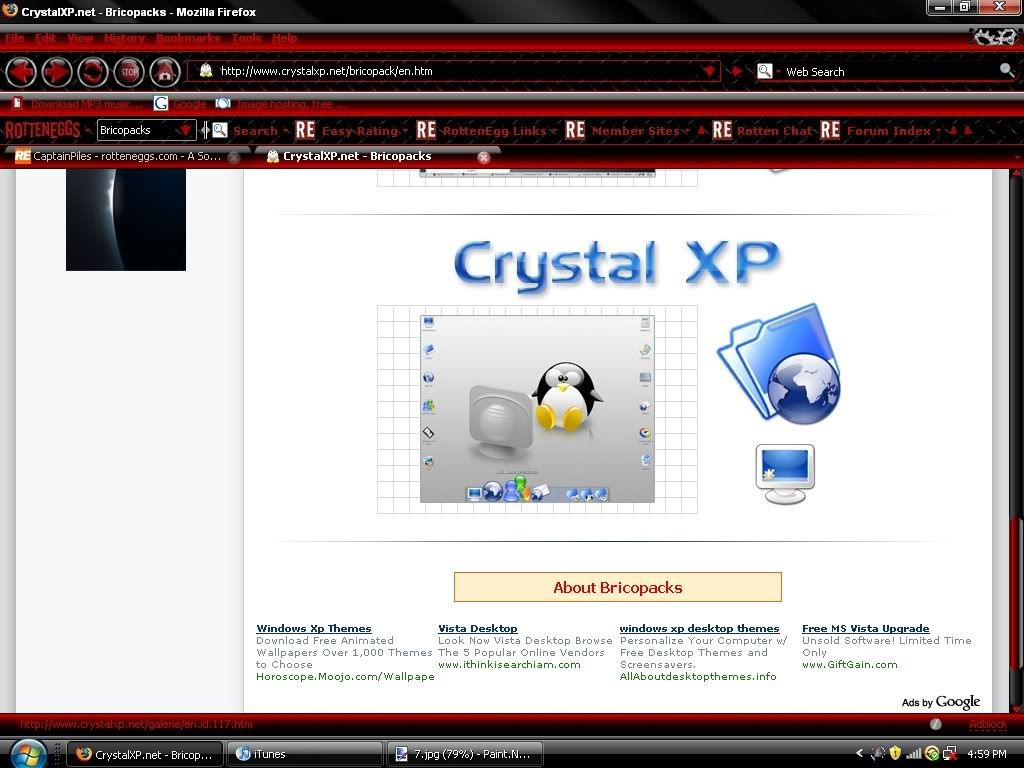
Task: Open the Bookmarks menu
Action: click(188, 38)
